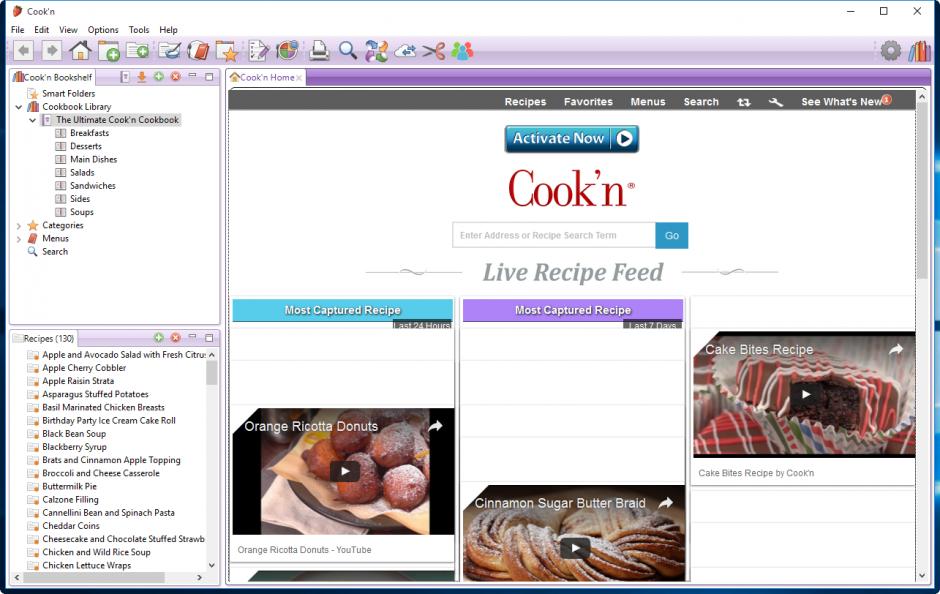Open the shopping list checklist pencil icon
This screenshot has width=940, height=594.
[258, 51]
